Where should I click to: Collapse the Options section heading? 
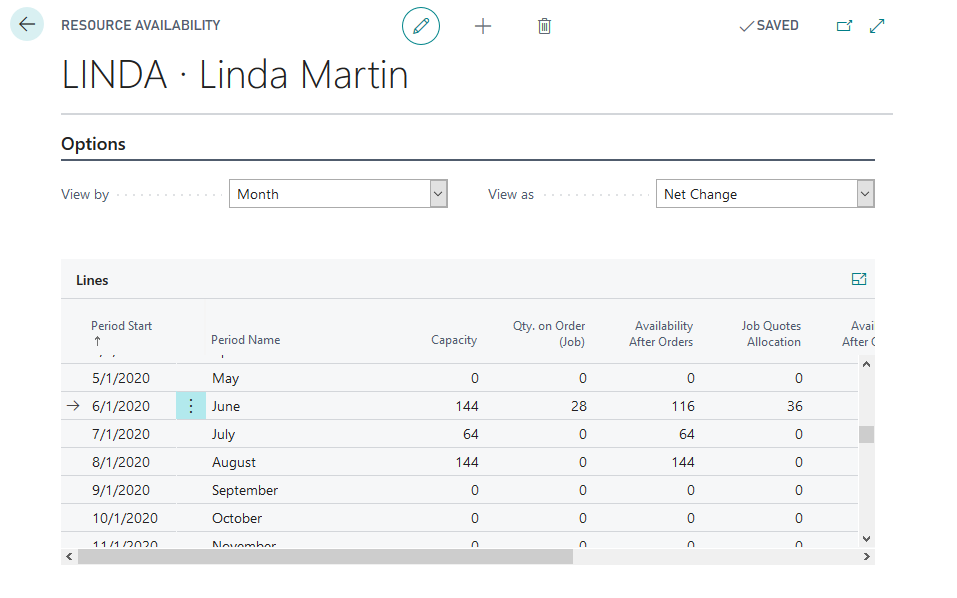[94, 144]
